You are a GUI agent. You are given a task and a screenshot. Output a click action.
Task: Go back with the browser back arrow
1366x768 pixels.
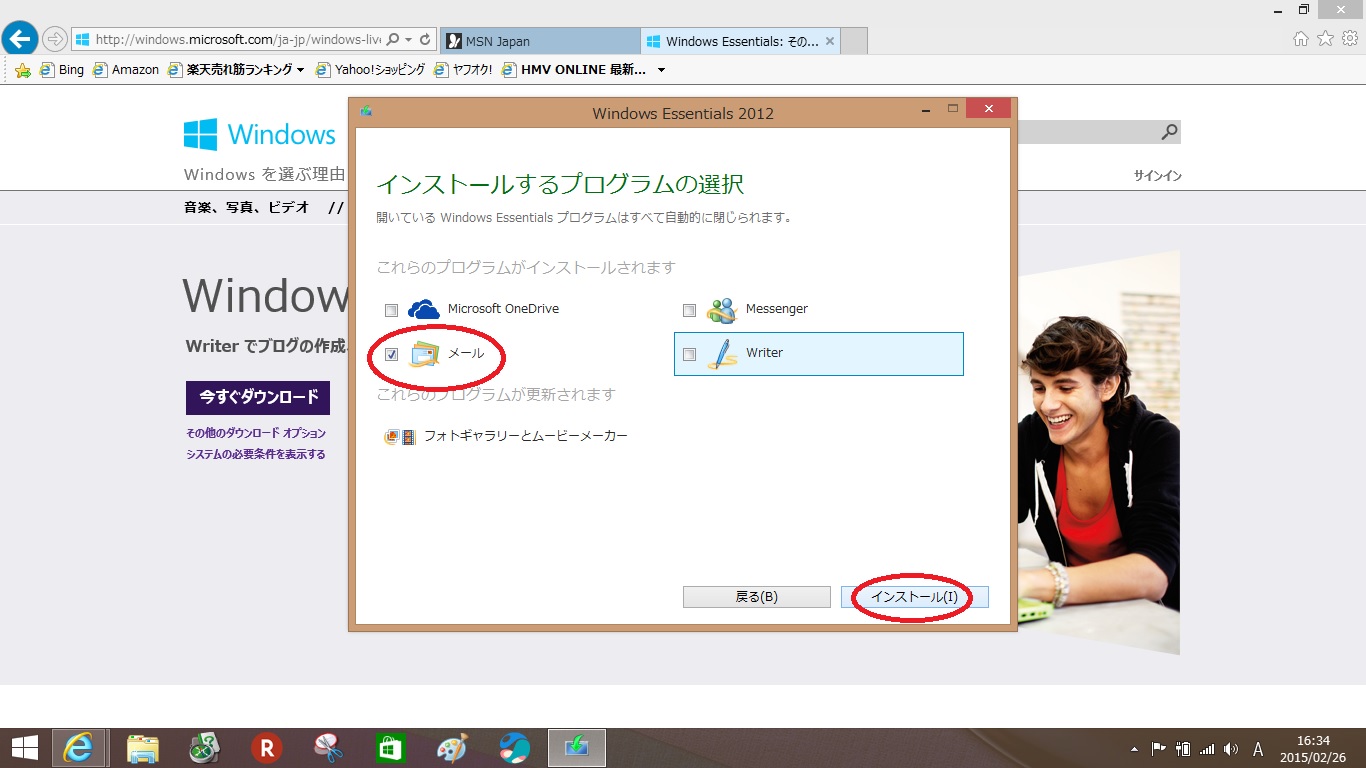[x=20, y=39]
